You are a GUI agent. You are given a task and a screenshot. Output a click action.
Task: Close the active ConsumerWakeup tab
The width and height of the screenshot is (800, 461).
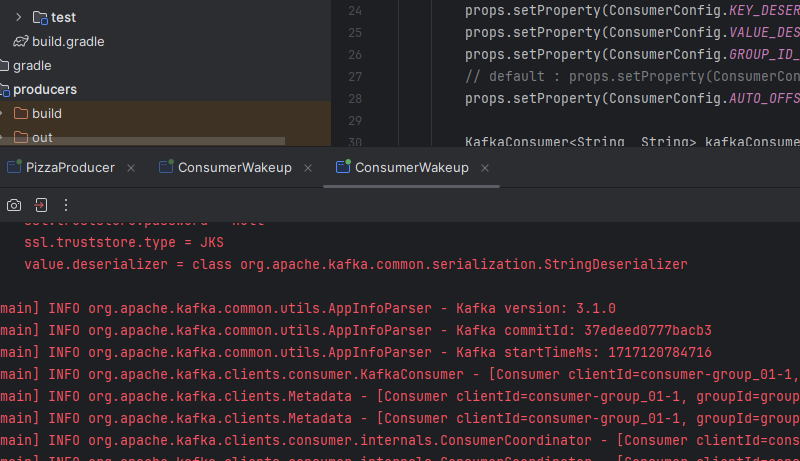[485, 168]
